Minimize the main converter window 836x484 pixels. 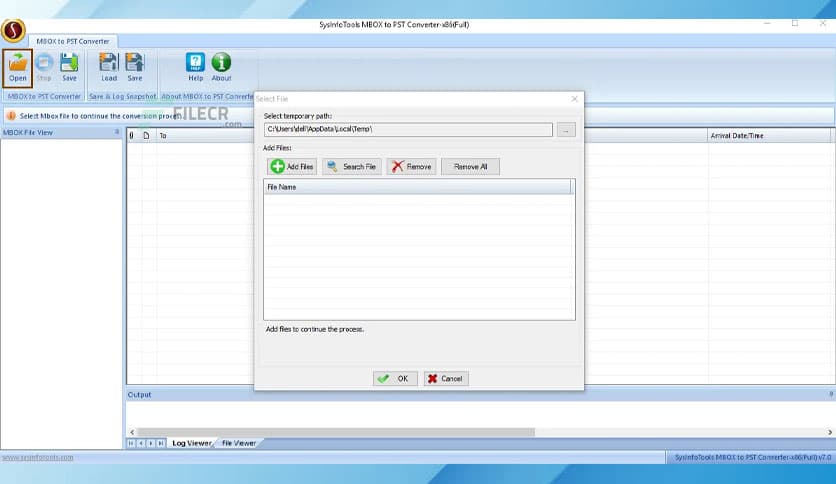767,23
